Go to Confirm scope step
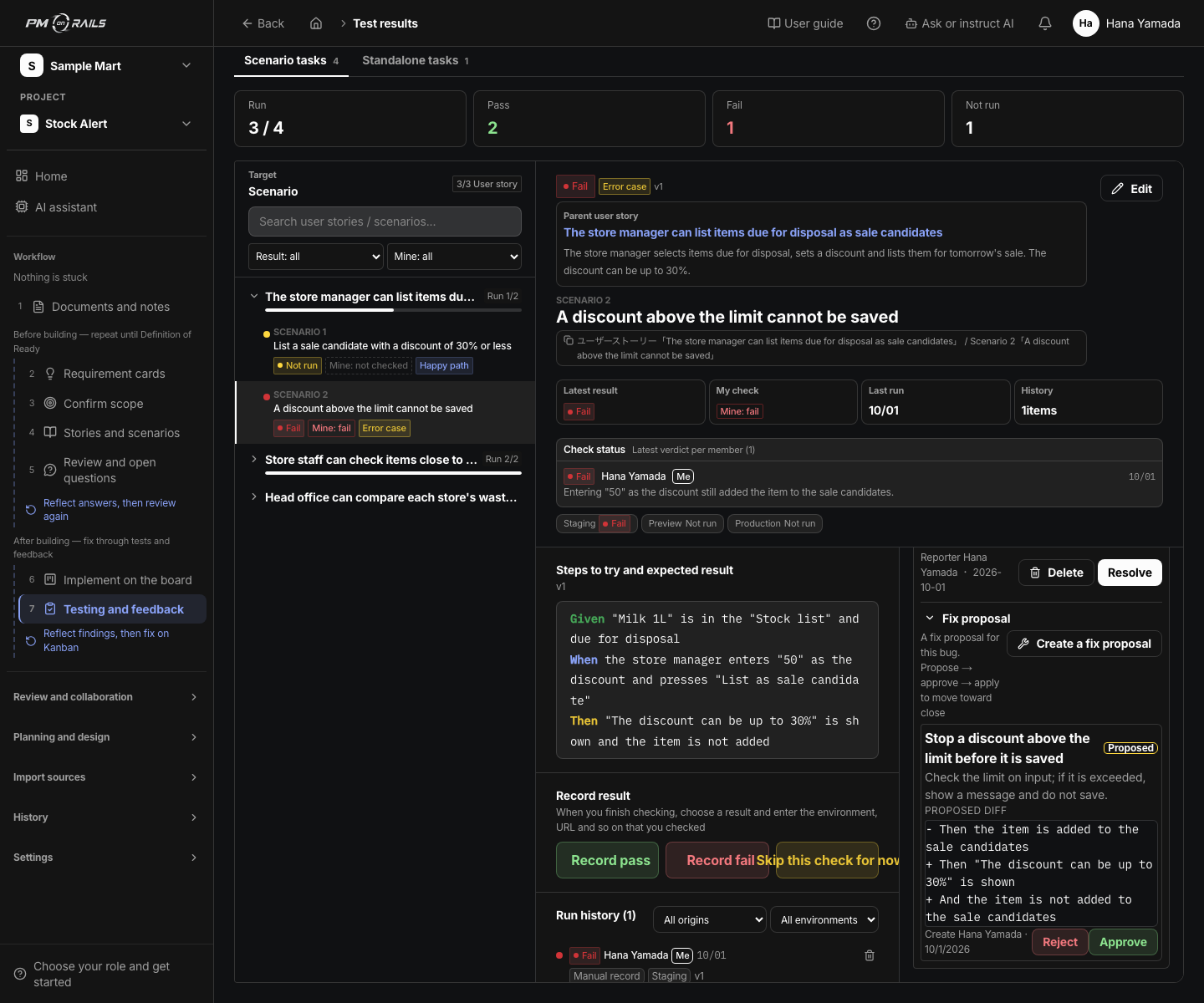The width and height of the screenshot is (1204, 1003). pos(113,404)
